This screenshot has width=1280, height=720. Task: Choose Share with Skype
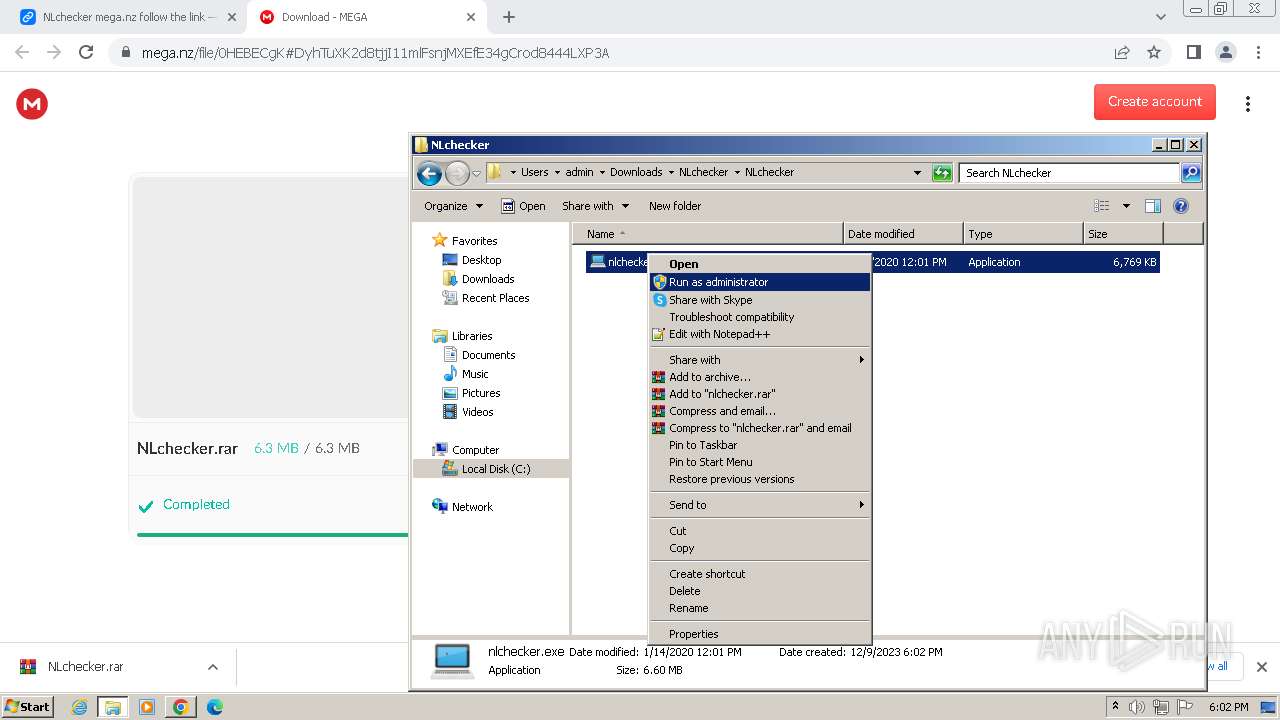coord(759,300)
